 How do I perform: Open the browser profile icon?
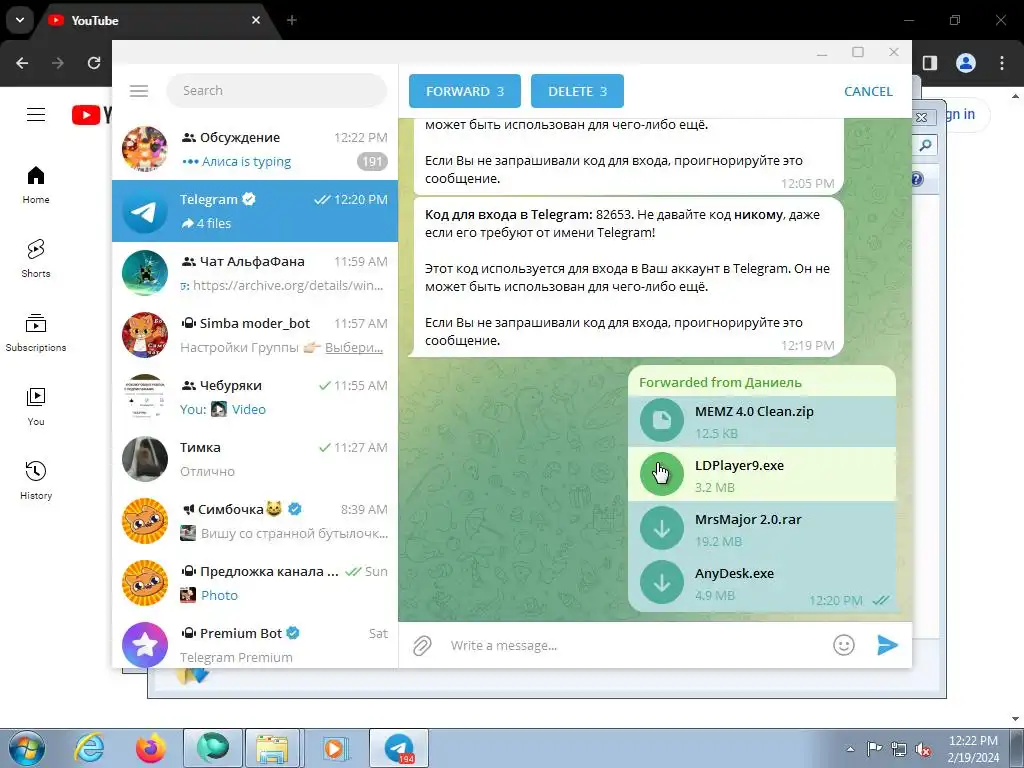coord(966,63)
